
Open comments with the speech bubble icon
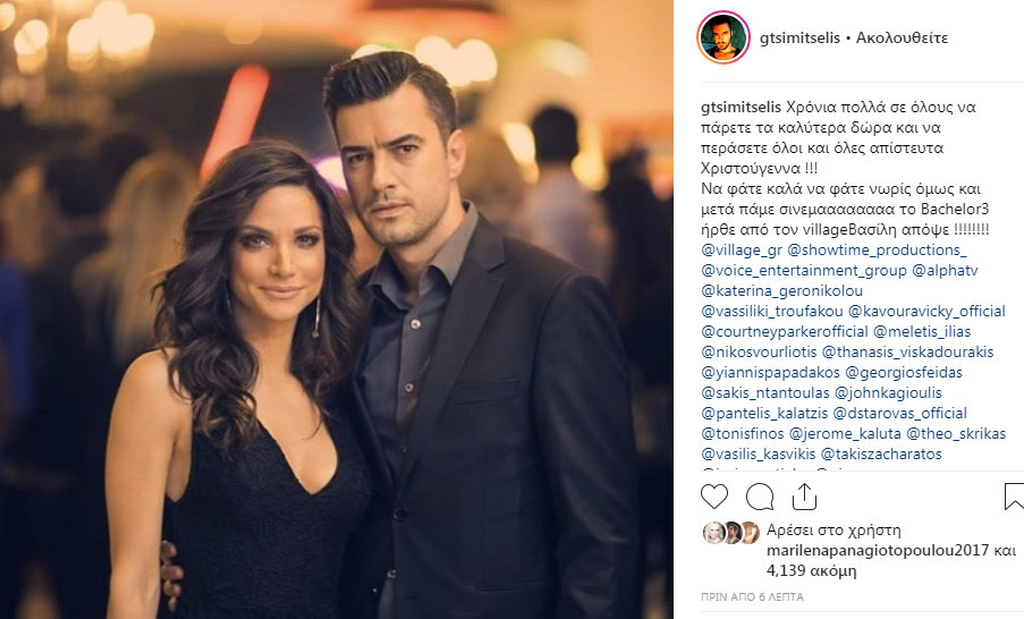[x=760, y=497]
